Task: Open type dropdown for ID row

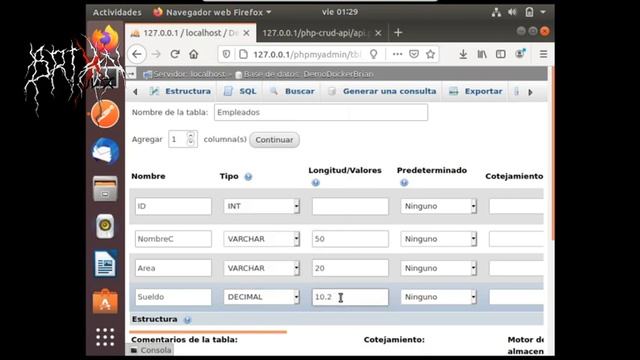Action: pos(262,206)
